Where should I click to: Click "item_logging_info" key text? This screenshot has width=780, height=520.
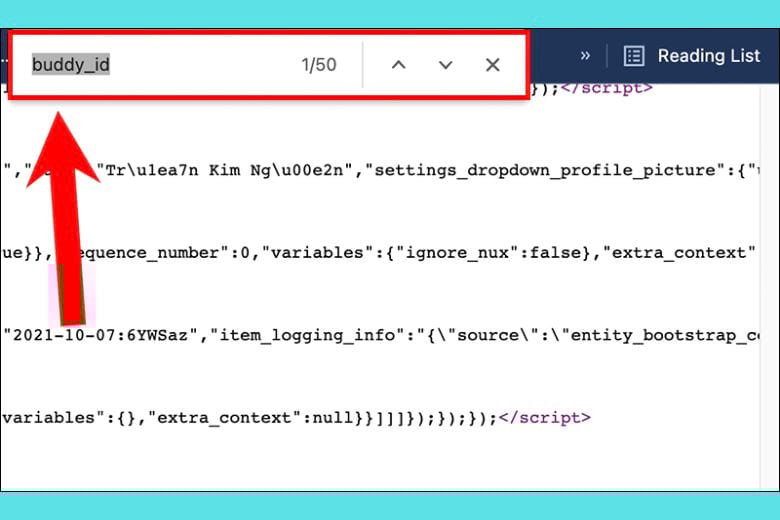[x=307, y=335]
